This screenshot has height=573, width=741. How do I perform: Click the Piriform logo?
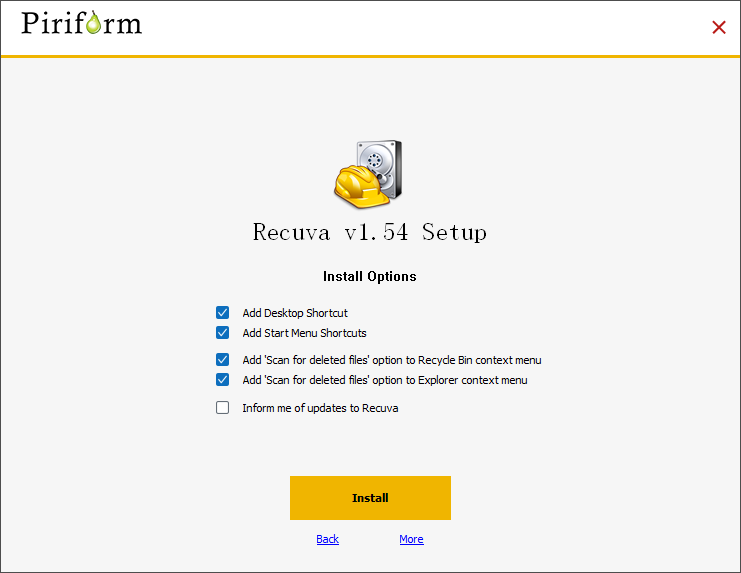tap(81, 23)
